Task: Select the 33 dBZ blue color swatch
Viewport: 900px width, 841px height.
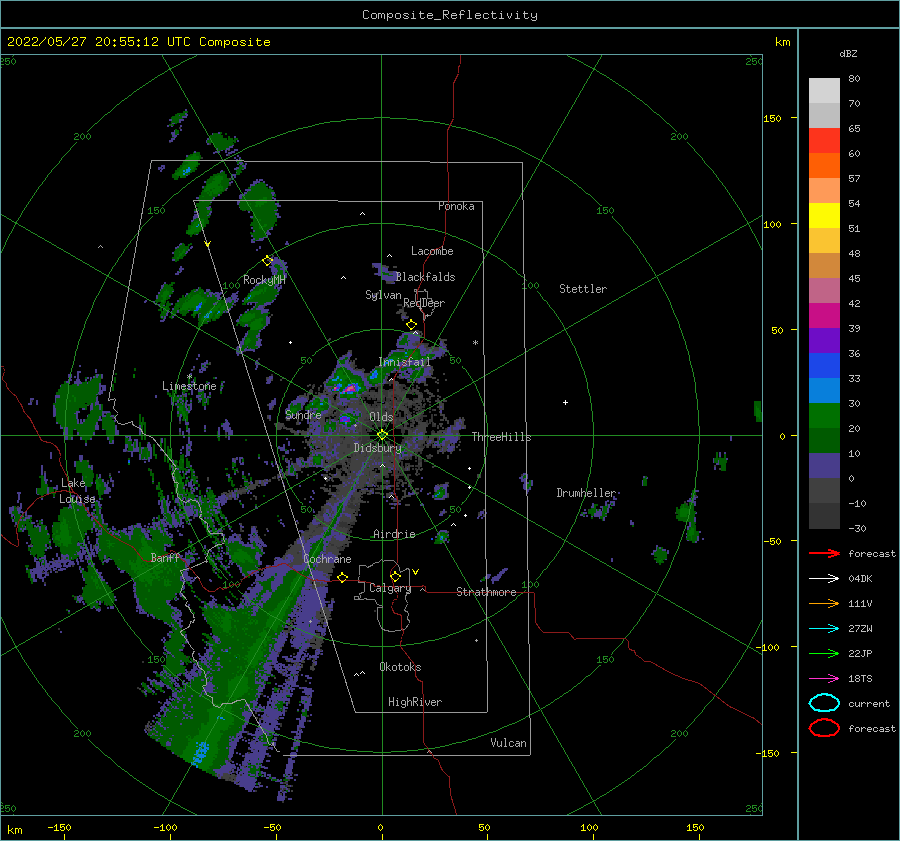Action: (824, 365)
